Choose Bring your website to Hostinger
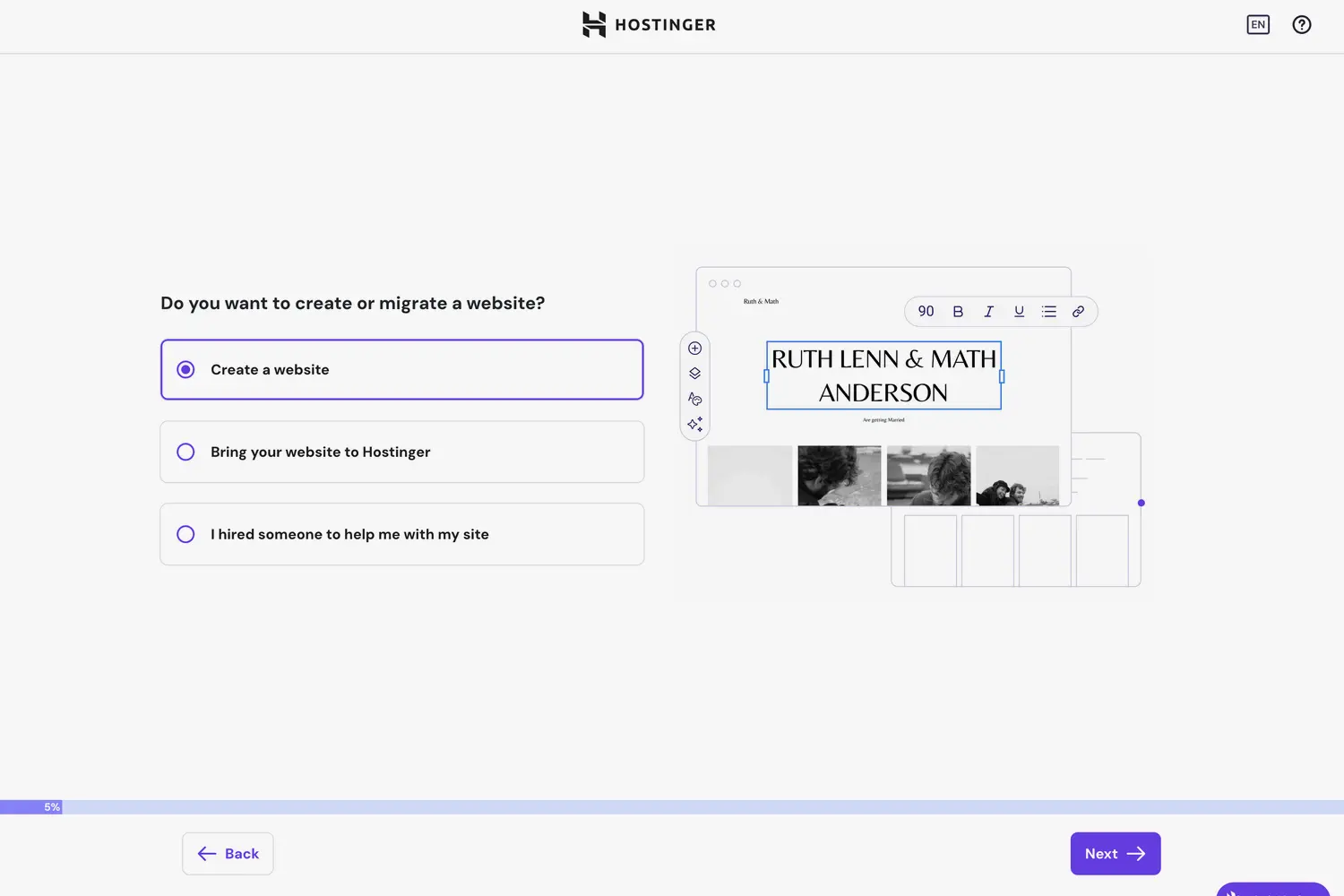This screenshot has height=896, width=1344. click(401, 452)
